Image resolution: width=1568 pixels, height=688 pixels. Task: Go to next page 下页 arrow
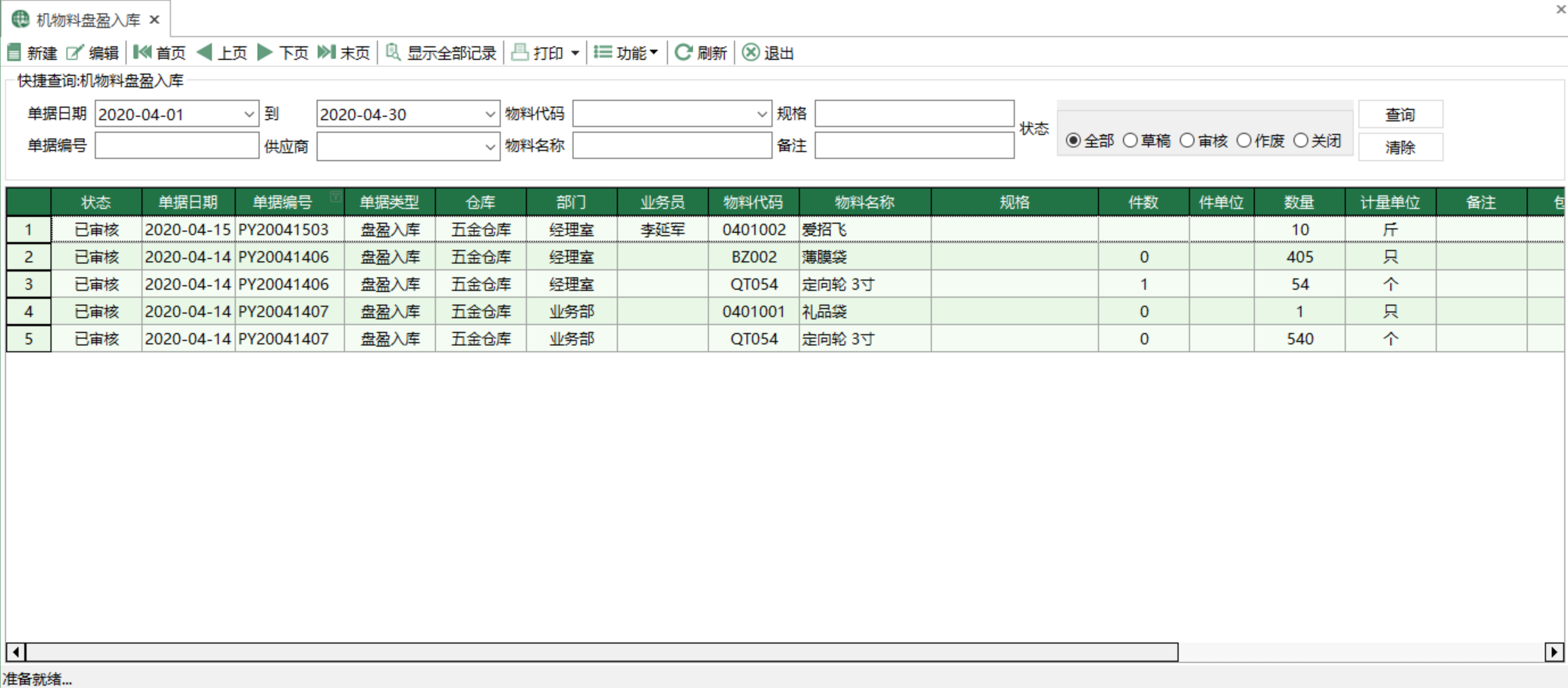[x=265, y=52]
